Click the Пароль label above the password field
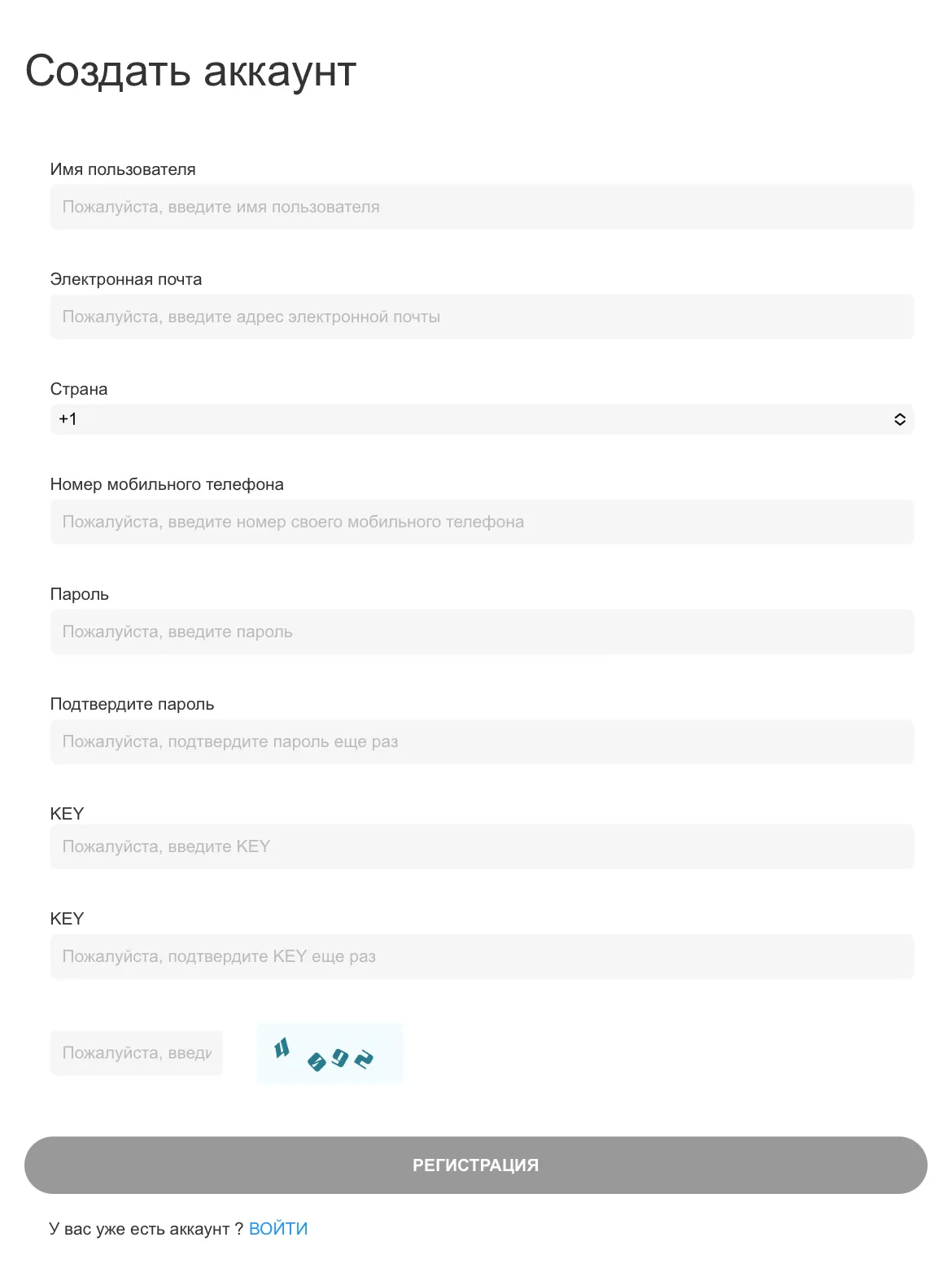 [x=80, y=594]
